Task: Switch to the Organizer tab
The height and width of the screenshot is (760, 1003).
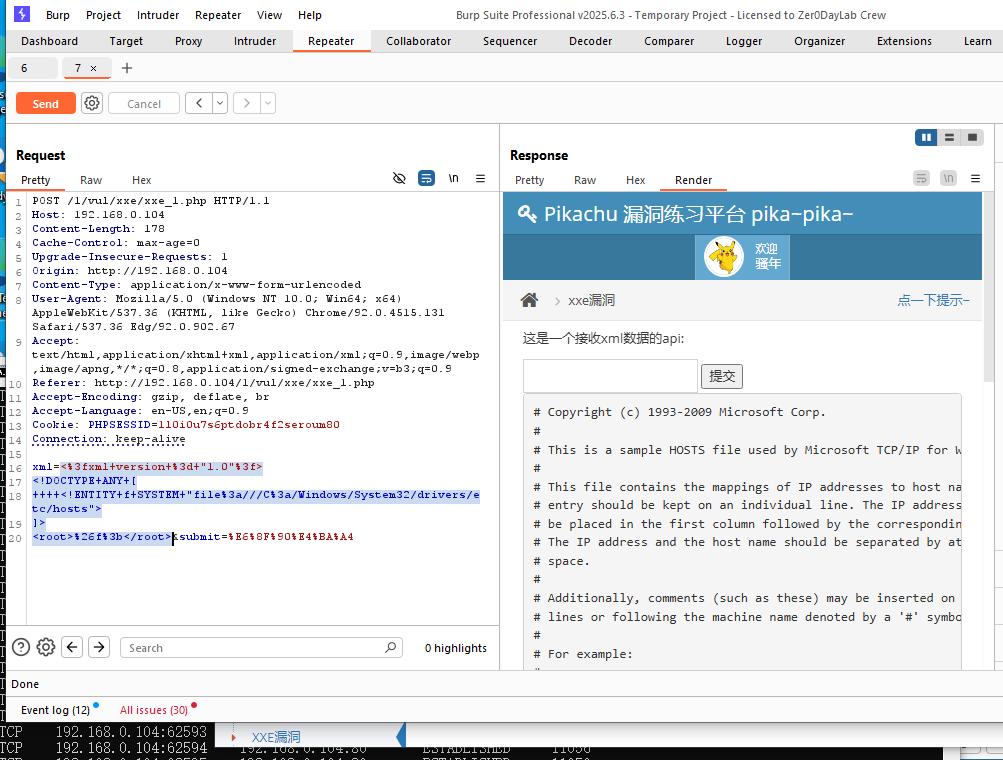Action: pos(819,41)
